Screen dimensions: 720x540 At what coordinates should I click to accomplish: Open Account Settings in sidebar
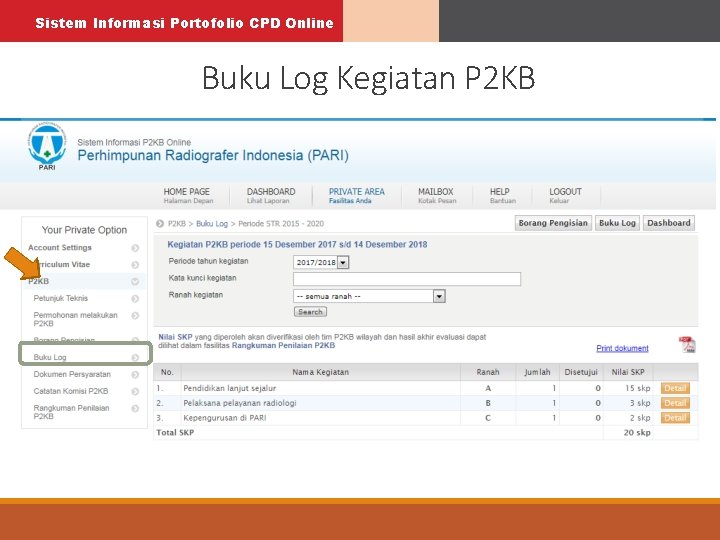point(60,248)
